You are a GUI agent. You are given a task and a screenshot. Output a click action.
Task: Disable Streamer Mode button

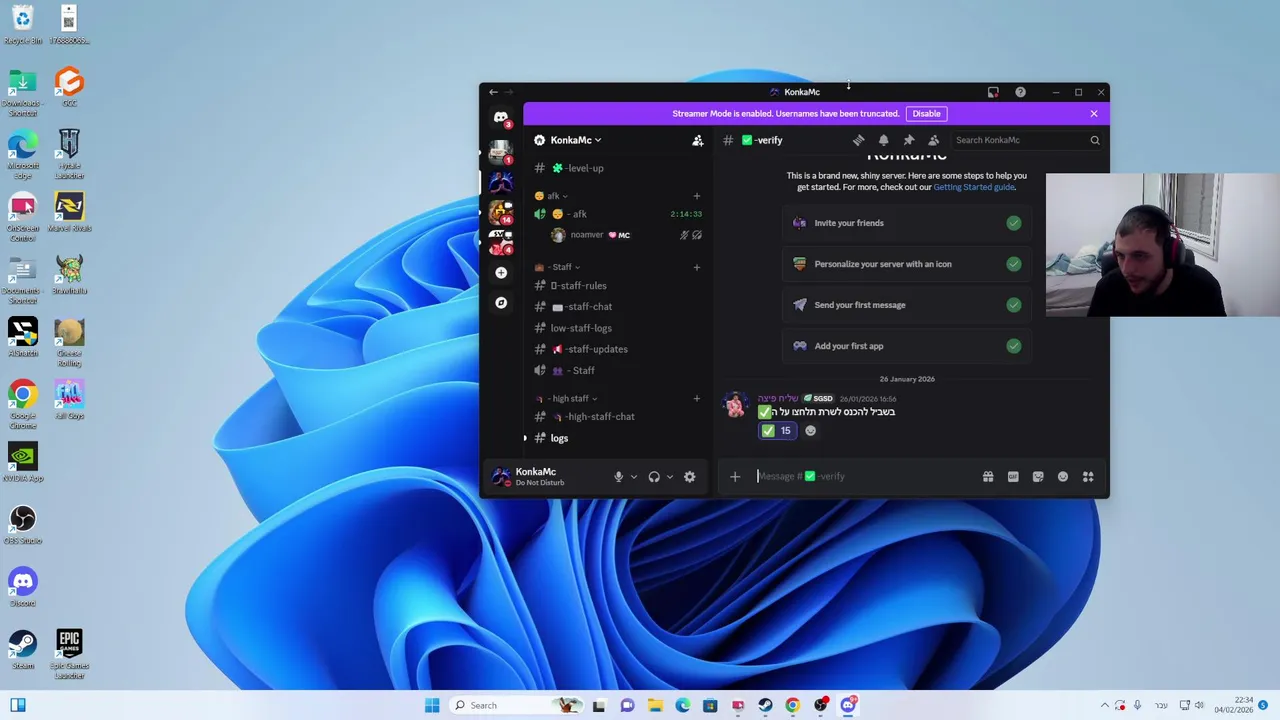[x=926, y=113]
